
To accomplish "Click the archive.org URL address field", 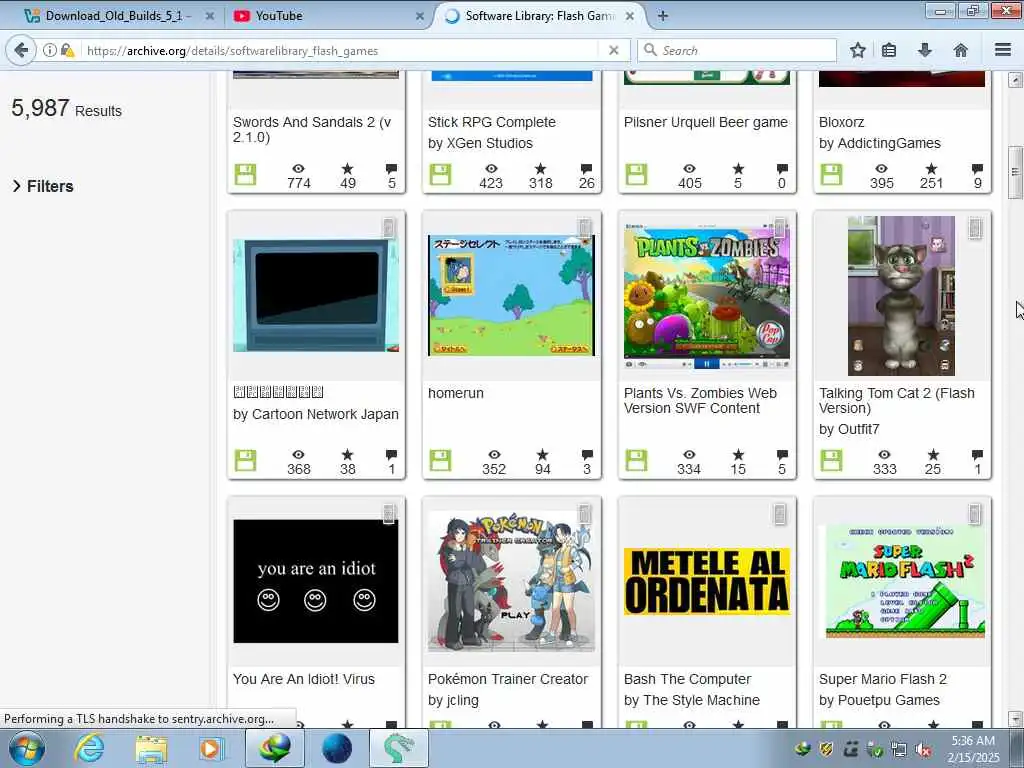I will 340,50.
